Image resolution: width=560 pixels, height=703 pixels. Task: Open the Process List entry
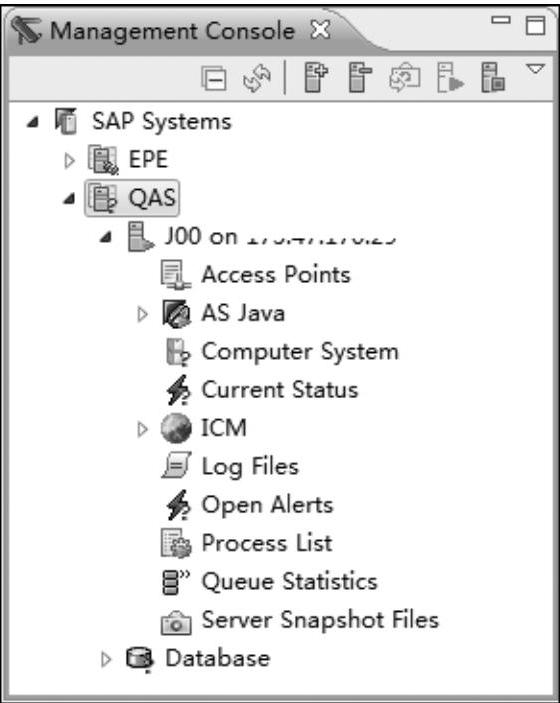click(x=267, y=543)
